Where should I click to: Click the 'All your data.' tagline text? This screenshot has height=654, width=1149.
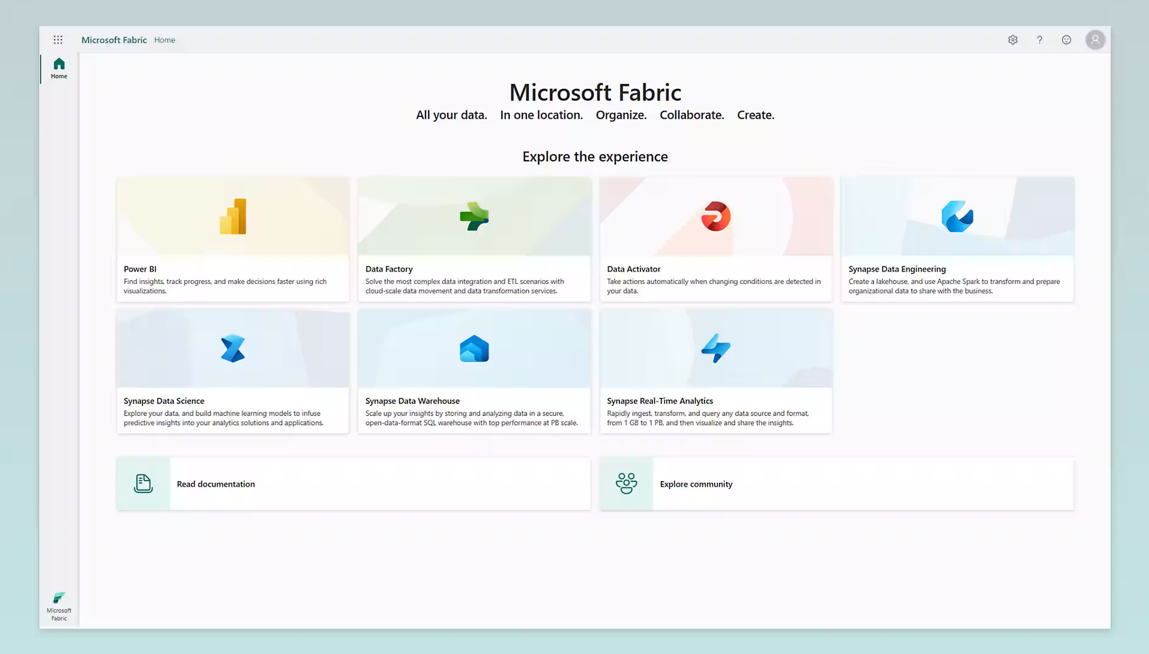pos(451,115)
